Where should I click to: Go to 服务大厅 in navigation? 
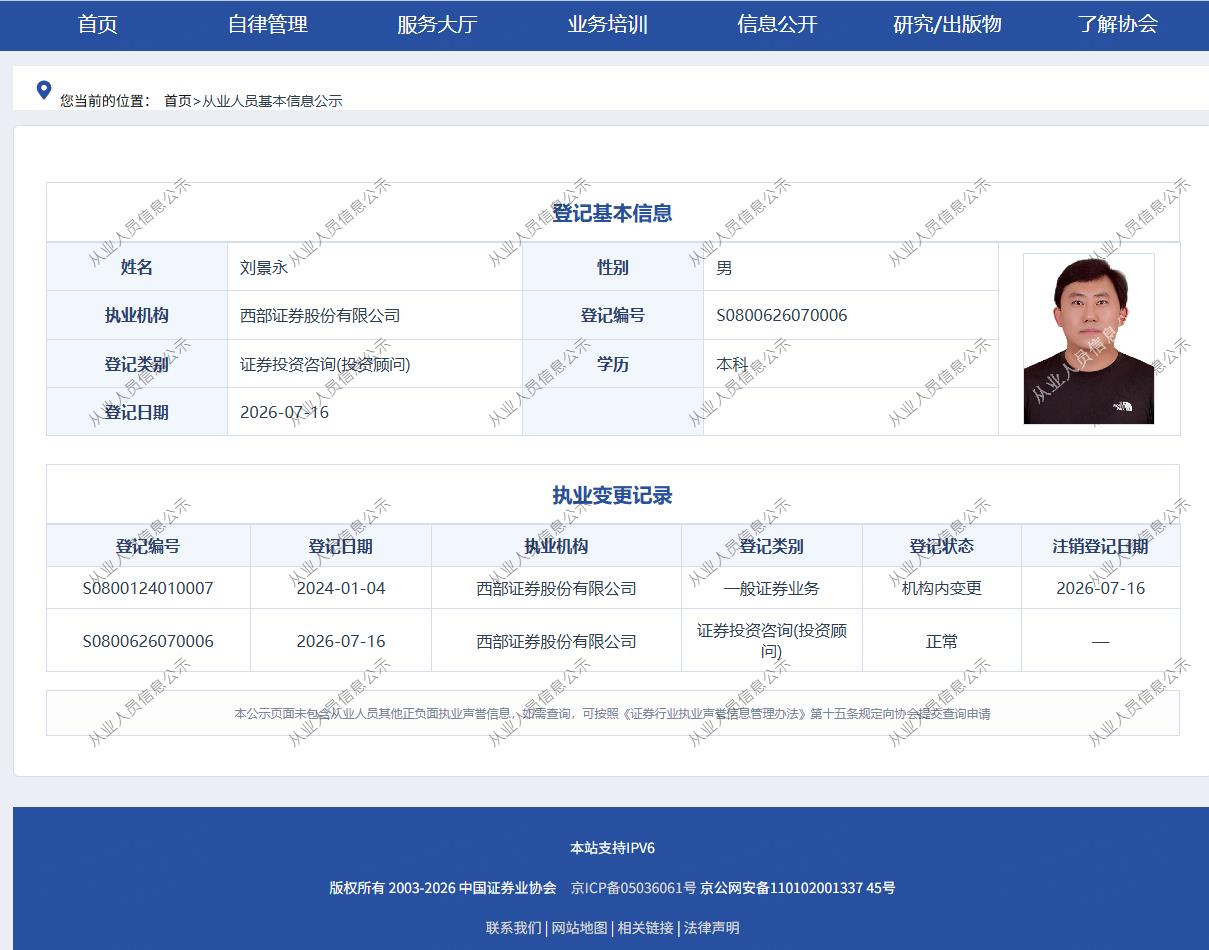point(437,25)
